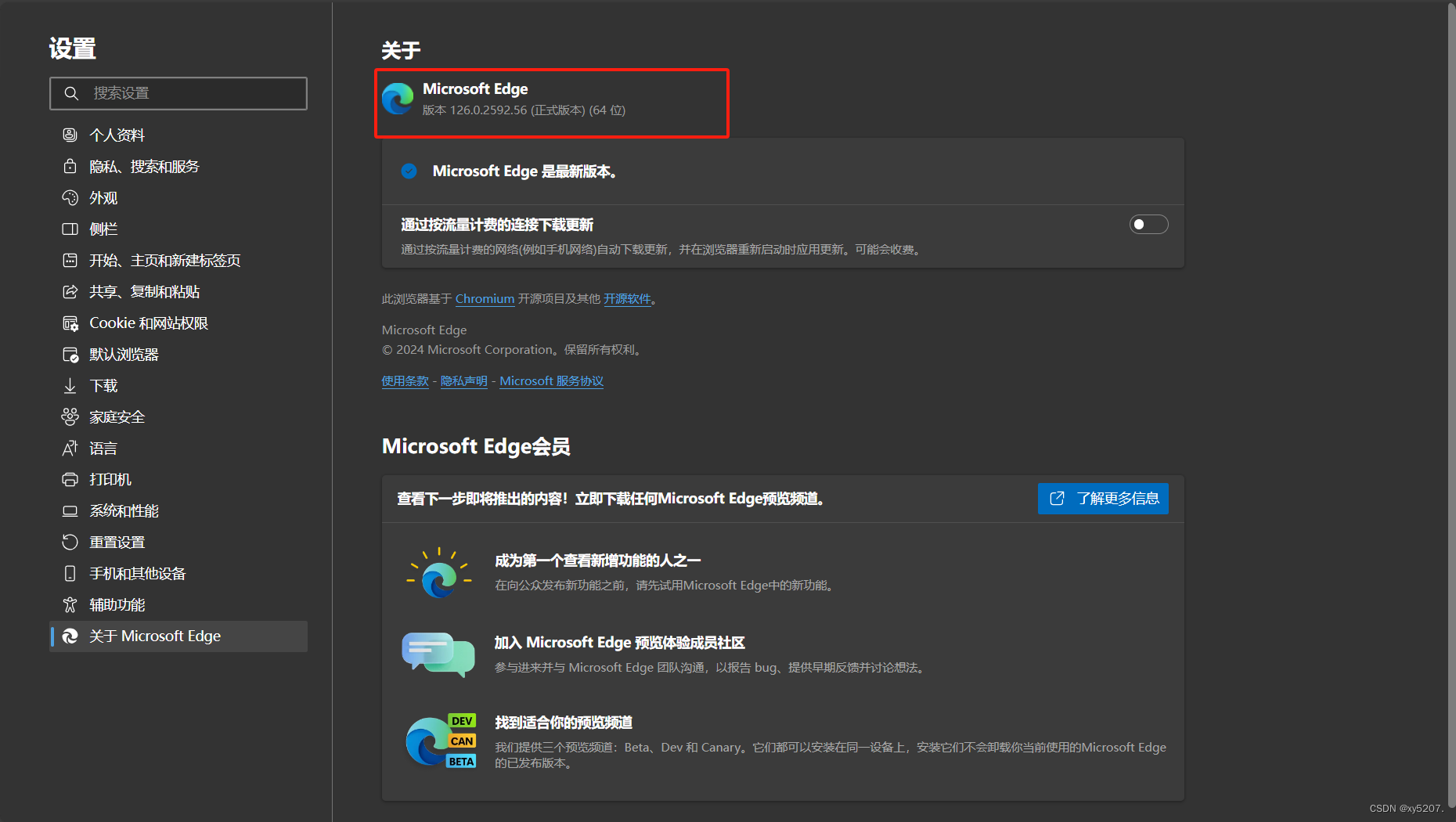Click the Profile icon in sidebar
The width and height of the screenshot is (1456, 822).
coord(70,135)
